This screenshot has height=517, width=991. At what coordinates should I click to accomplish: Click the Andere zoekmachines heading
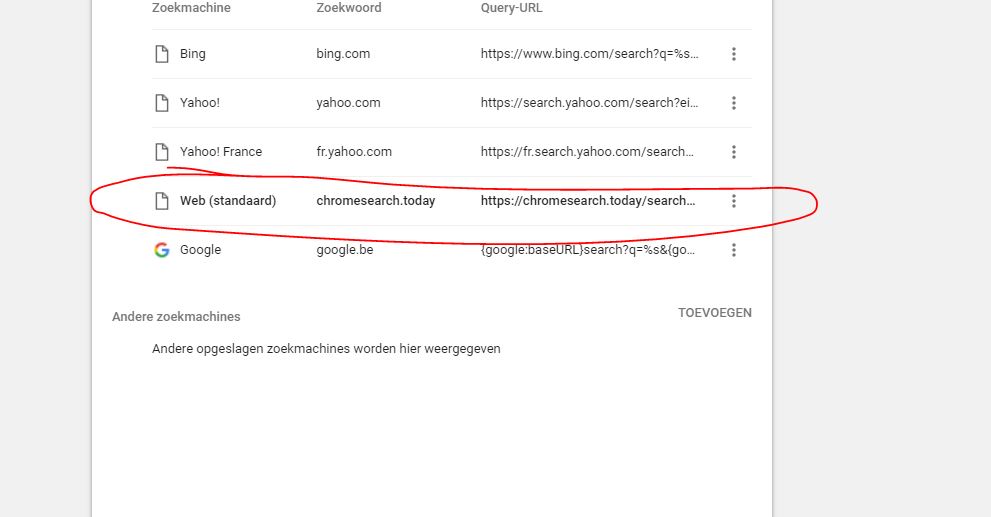[176, 317]
